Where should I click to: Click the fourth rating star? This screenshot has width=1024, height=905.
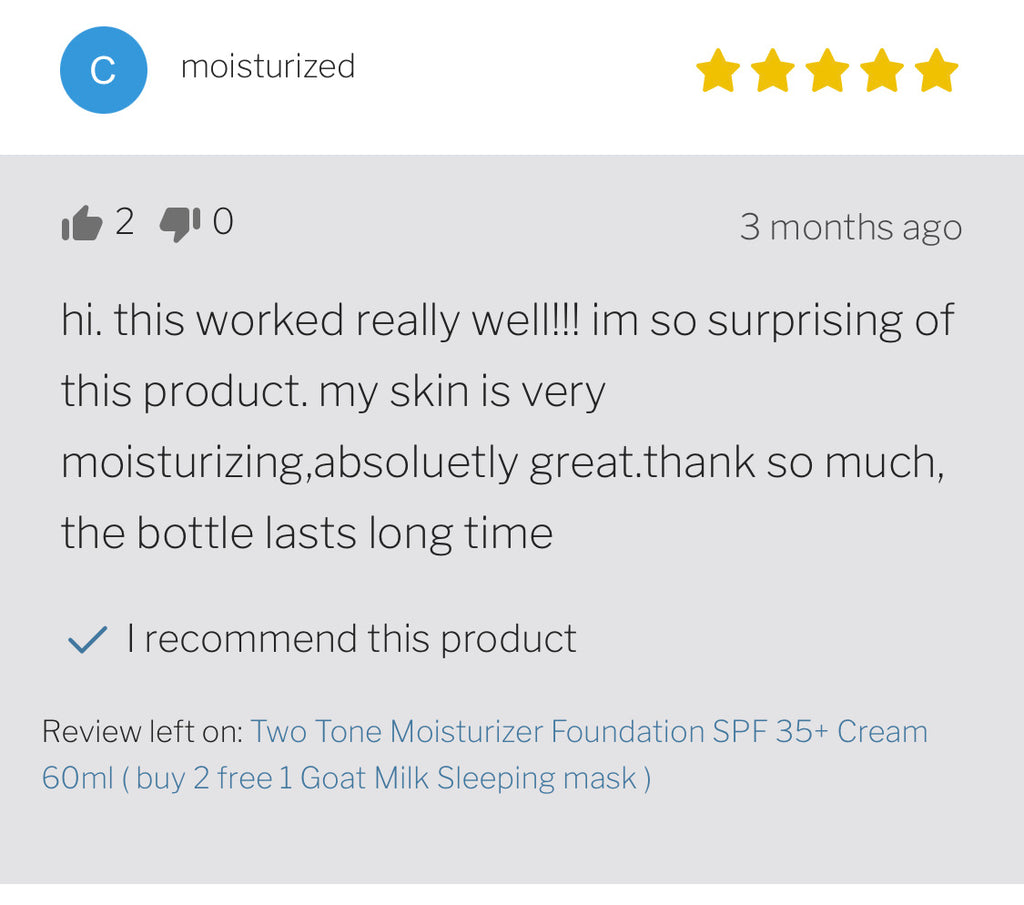click(x=882, y=72)
